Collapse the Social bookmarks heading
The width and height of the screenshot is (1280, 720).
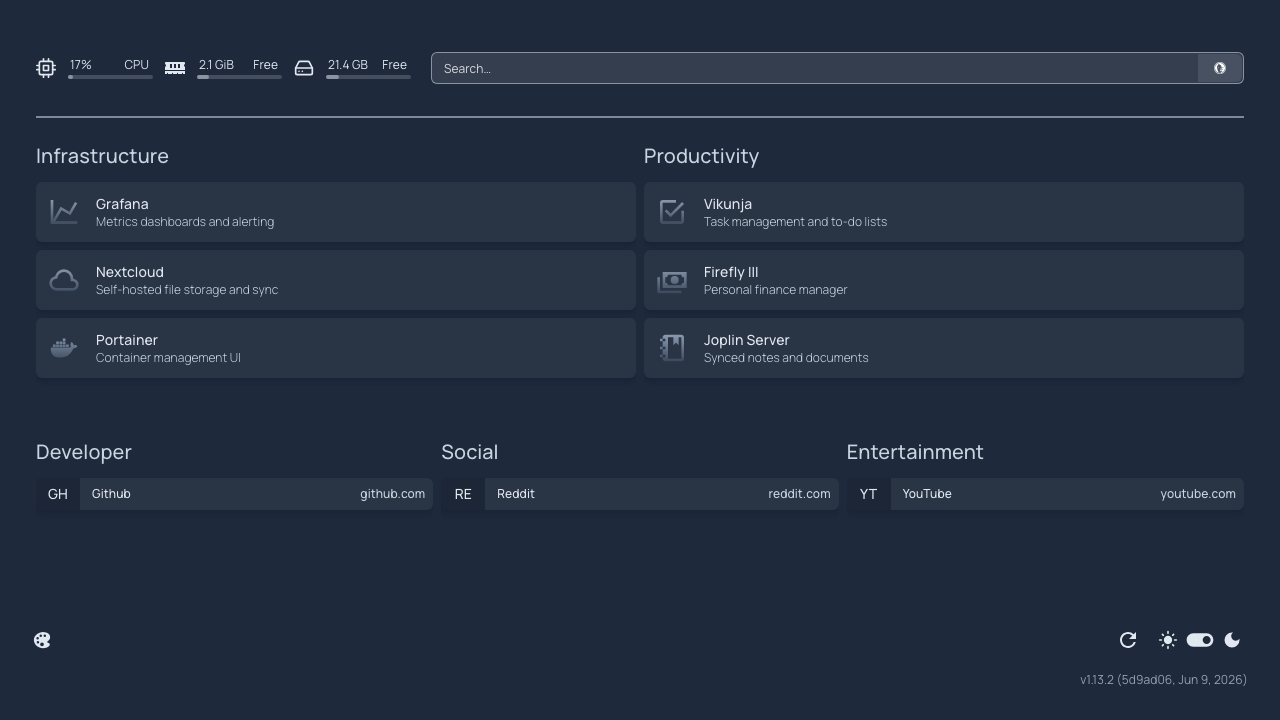coord(470,452)
